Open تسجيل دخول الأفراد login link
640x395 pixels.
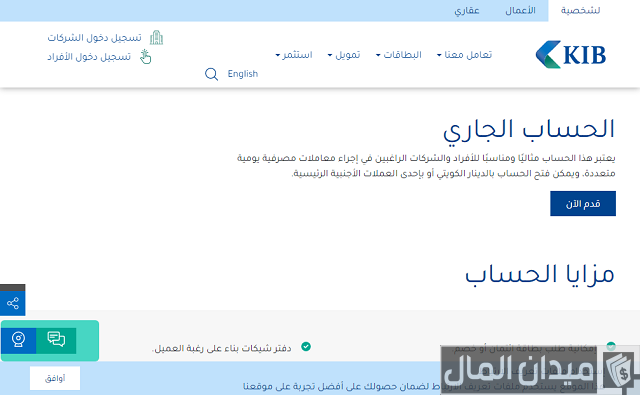tap(89, 57)
